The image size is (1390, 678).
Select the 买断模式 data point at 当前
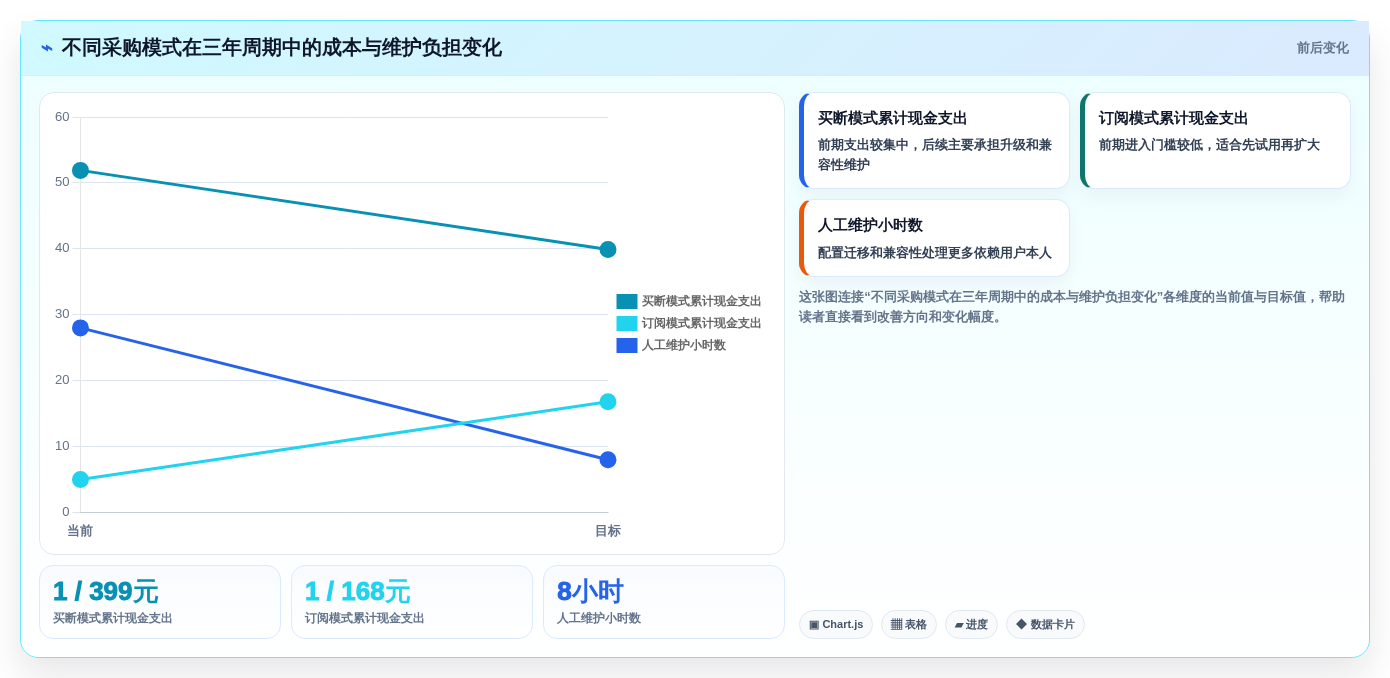pos(80,171)
